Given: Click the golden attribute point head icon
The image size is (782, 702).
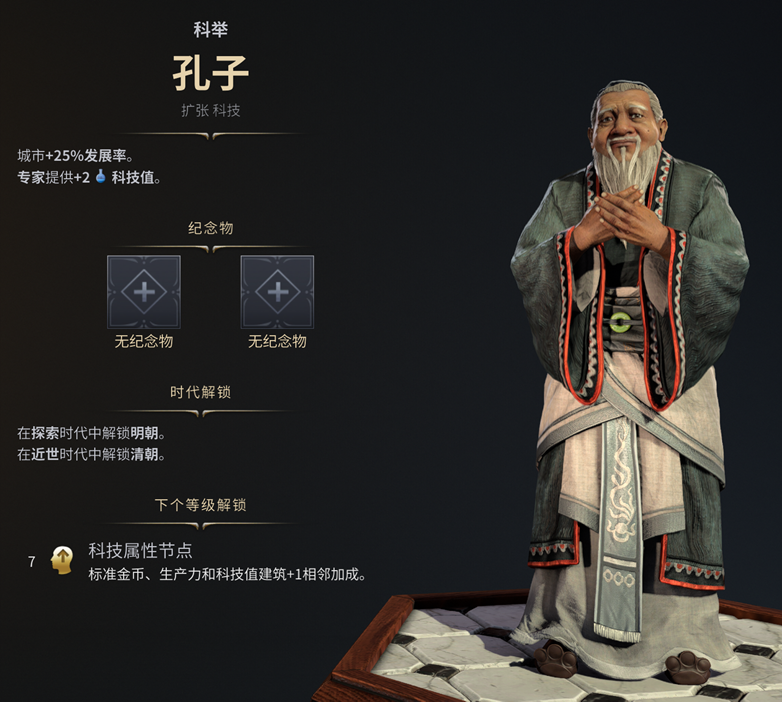Looking at the screenshot, I should pyautogui.click(x=62, y=560).
